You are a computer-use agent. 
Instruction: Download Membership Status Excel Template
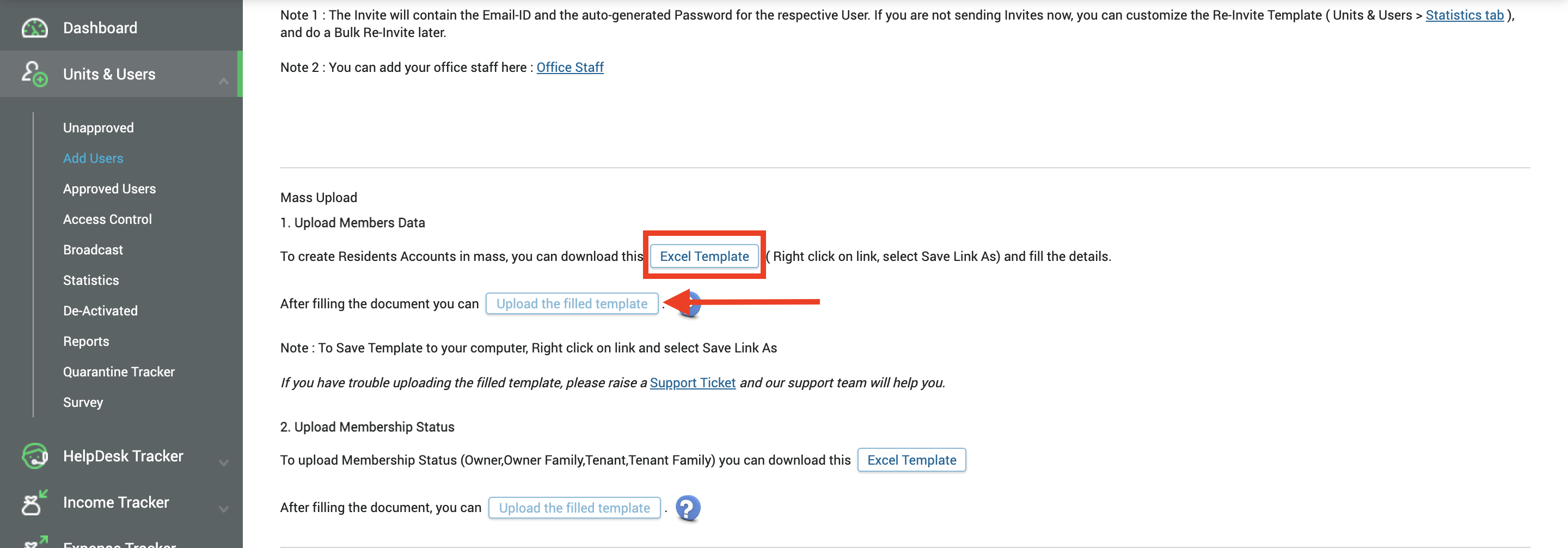911,460
